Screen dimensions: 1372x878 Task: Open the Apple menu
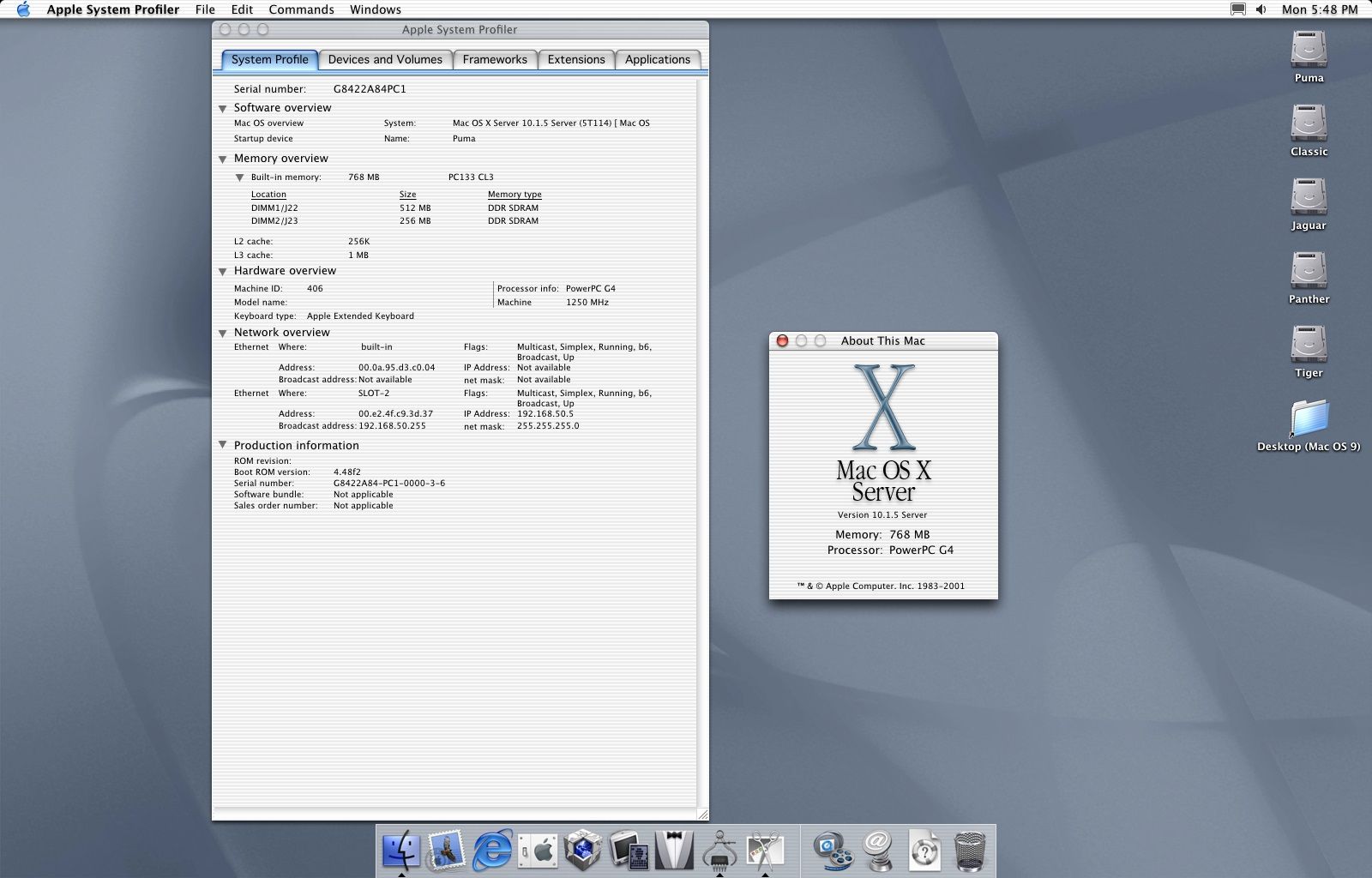23,9
